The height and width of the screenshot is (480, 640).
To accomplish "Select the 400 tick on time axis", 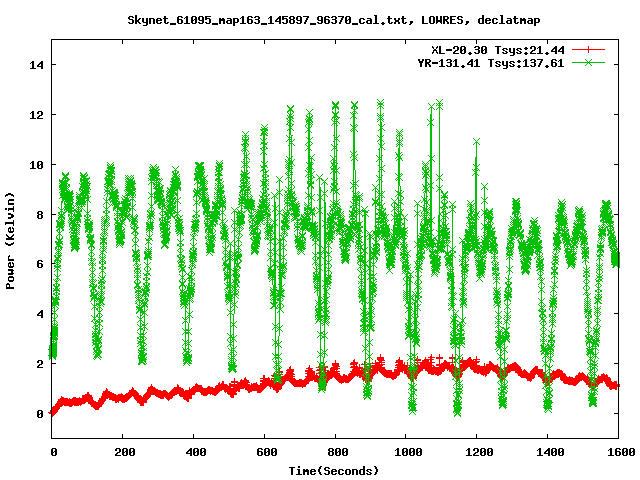I will (x=194, y=452).
